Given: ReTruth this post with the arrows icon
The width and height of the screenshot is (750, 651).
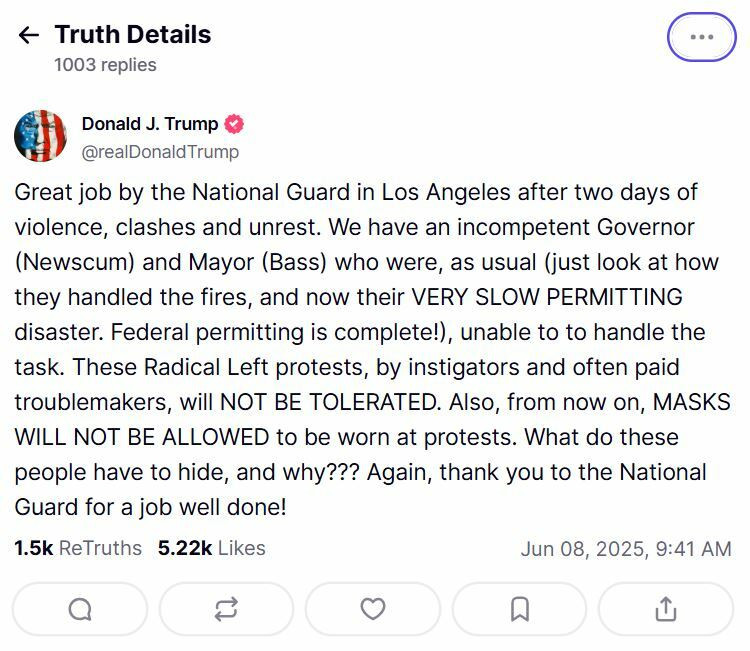Looking at the screenshot, I should point(226,609).
